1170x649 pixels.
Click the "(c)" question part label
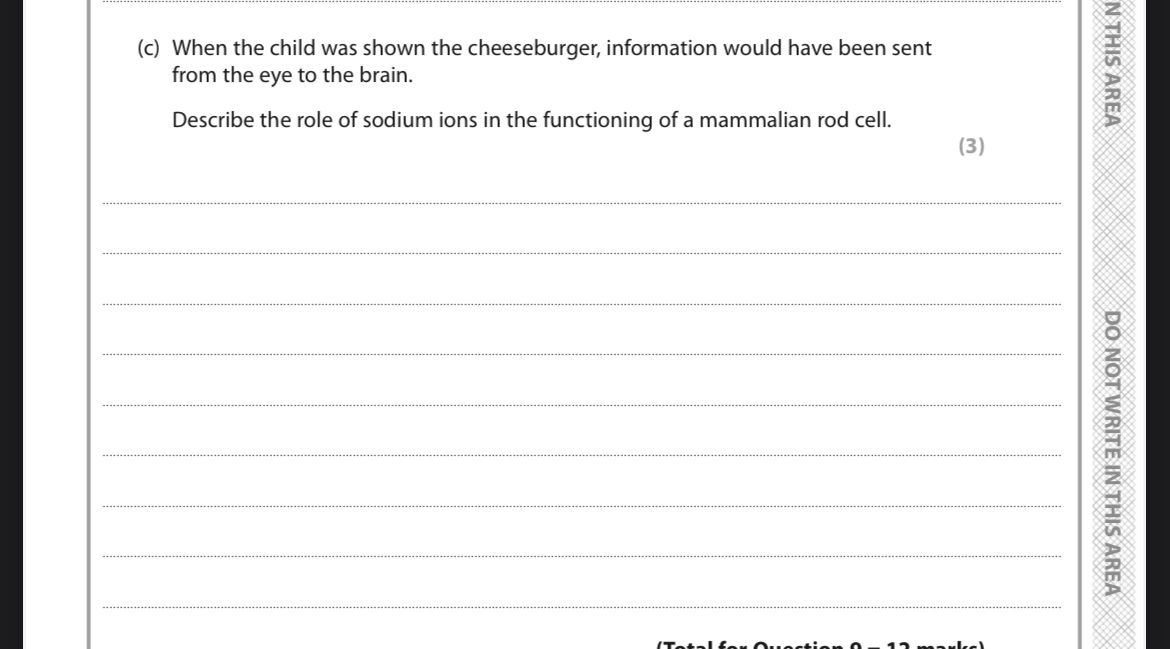[148, 48]
